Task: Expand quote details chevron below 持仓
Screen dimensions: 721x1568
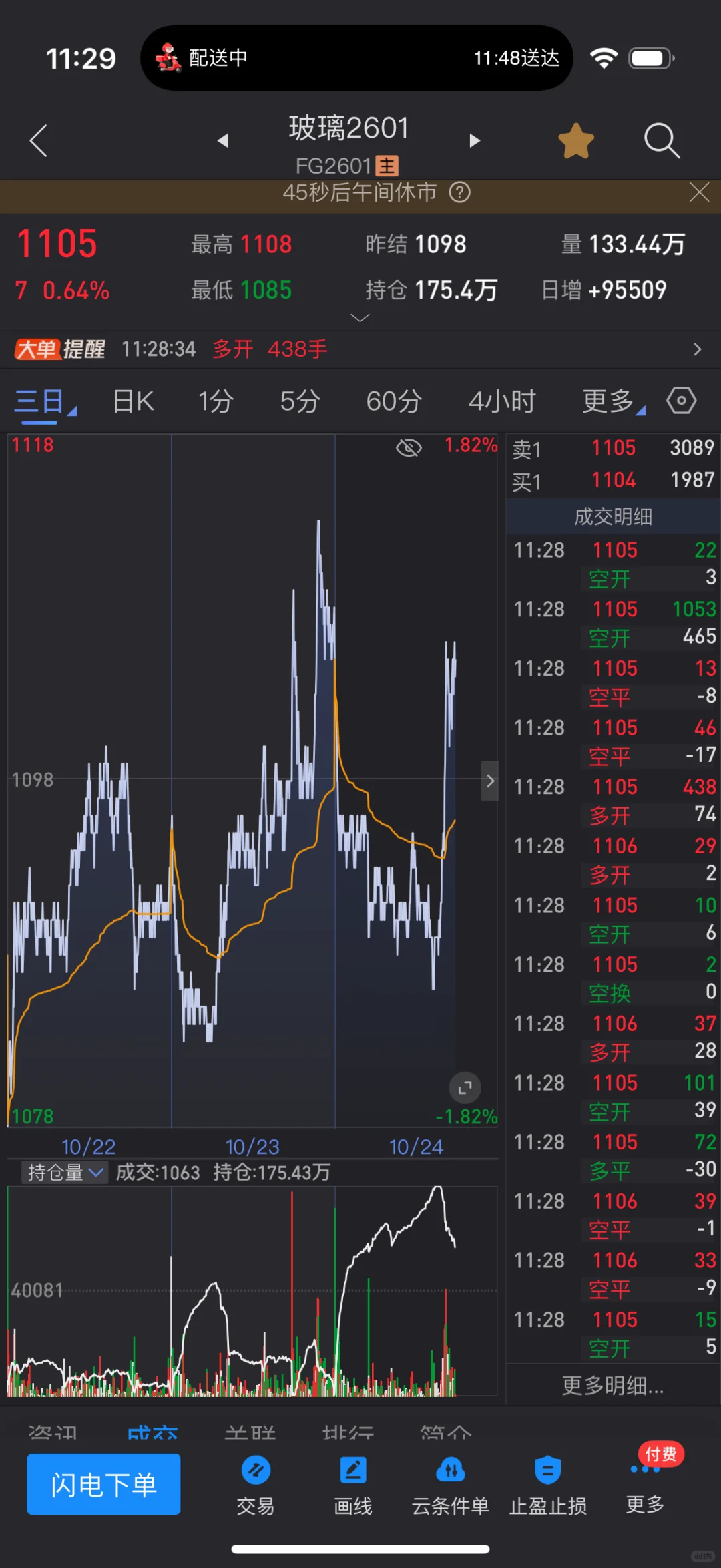Action: 360,318
